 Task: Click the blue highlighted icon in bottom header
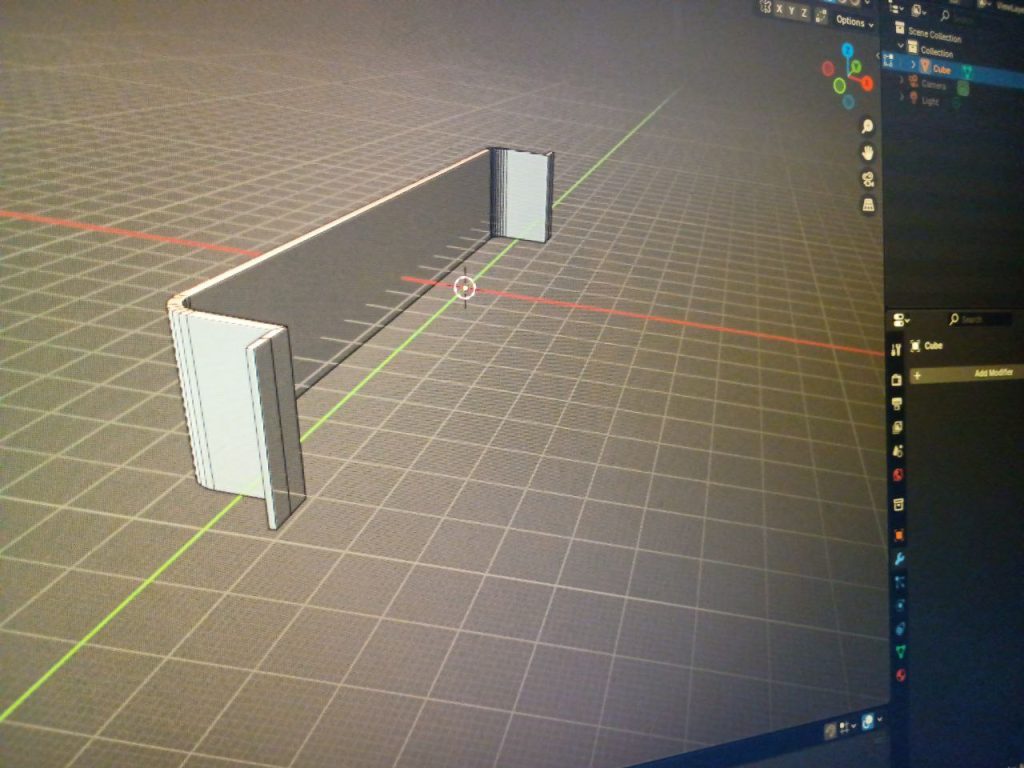[x=868, y=721]
